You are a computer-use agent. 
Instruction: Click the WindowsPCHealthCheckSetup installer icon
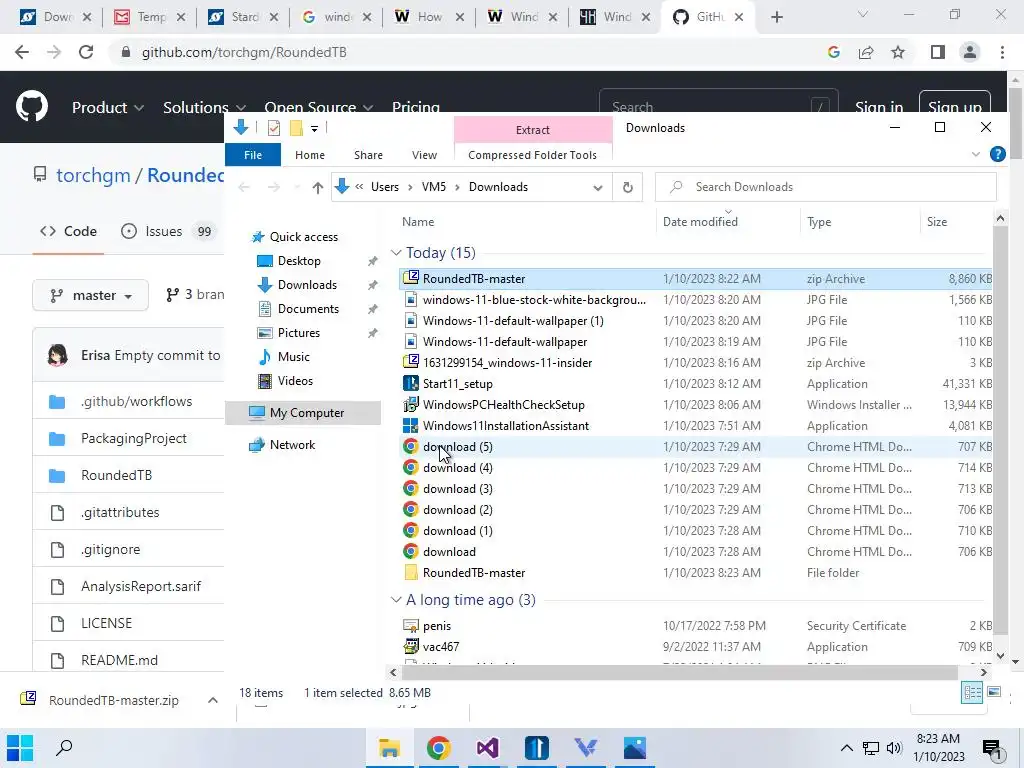(x=411, y=404)
